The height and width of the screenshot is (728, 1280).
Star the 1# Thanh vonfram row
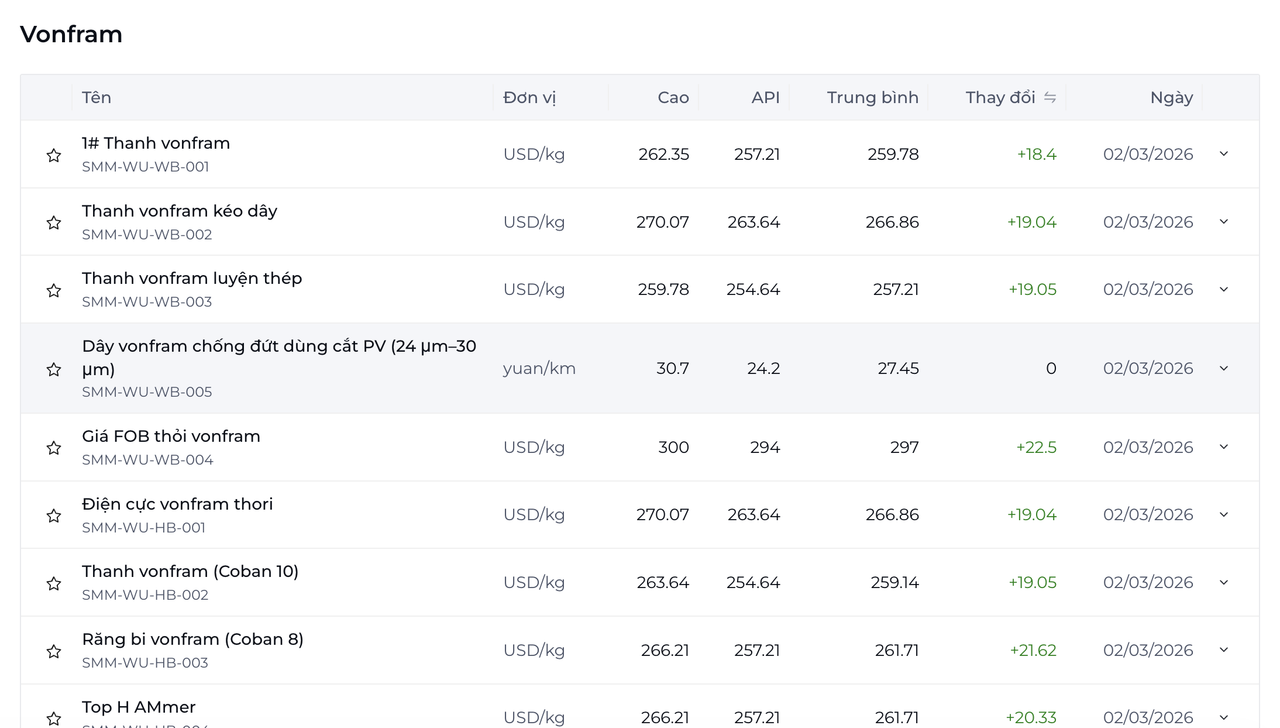[54, 155]
